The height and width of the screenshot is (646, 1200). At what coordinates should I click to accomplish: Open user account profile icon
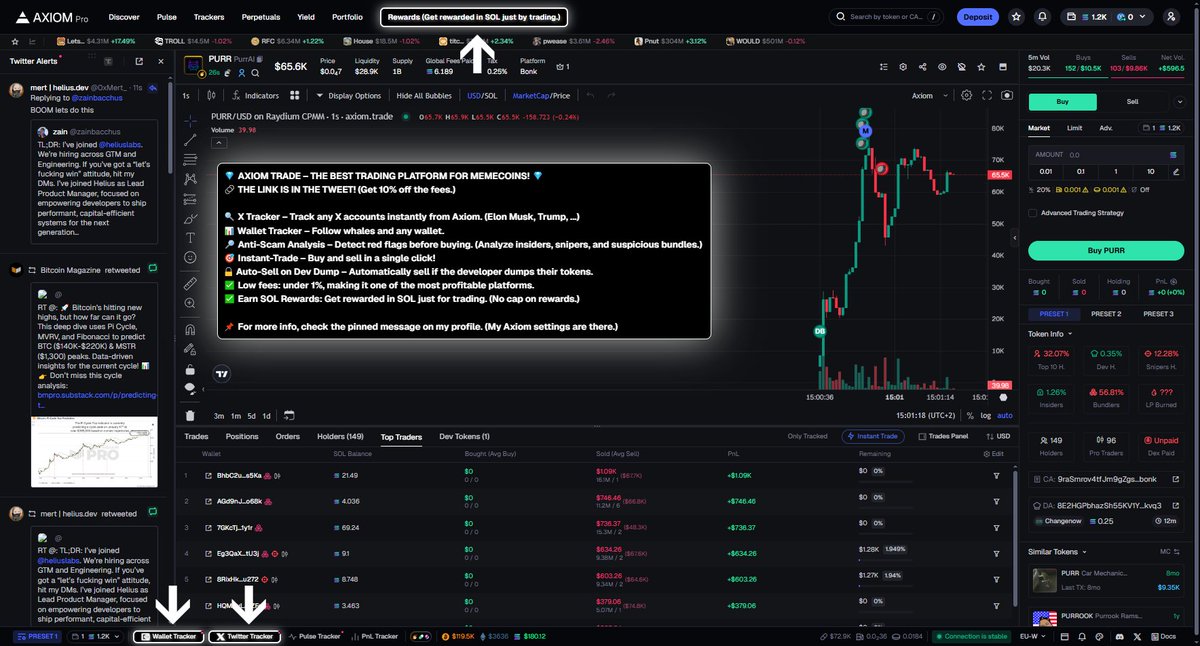coord(1171,17)
